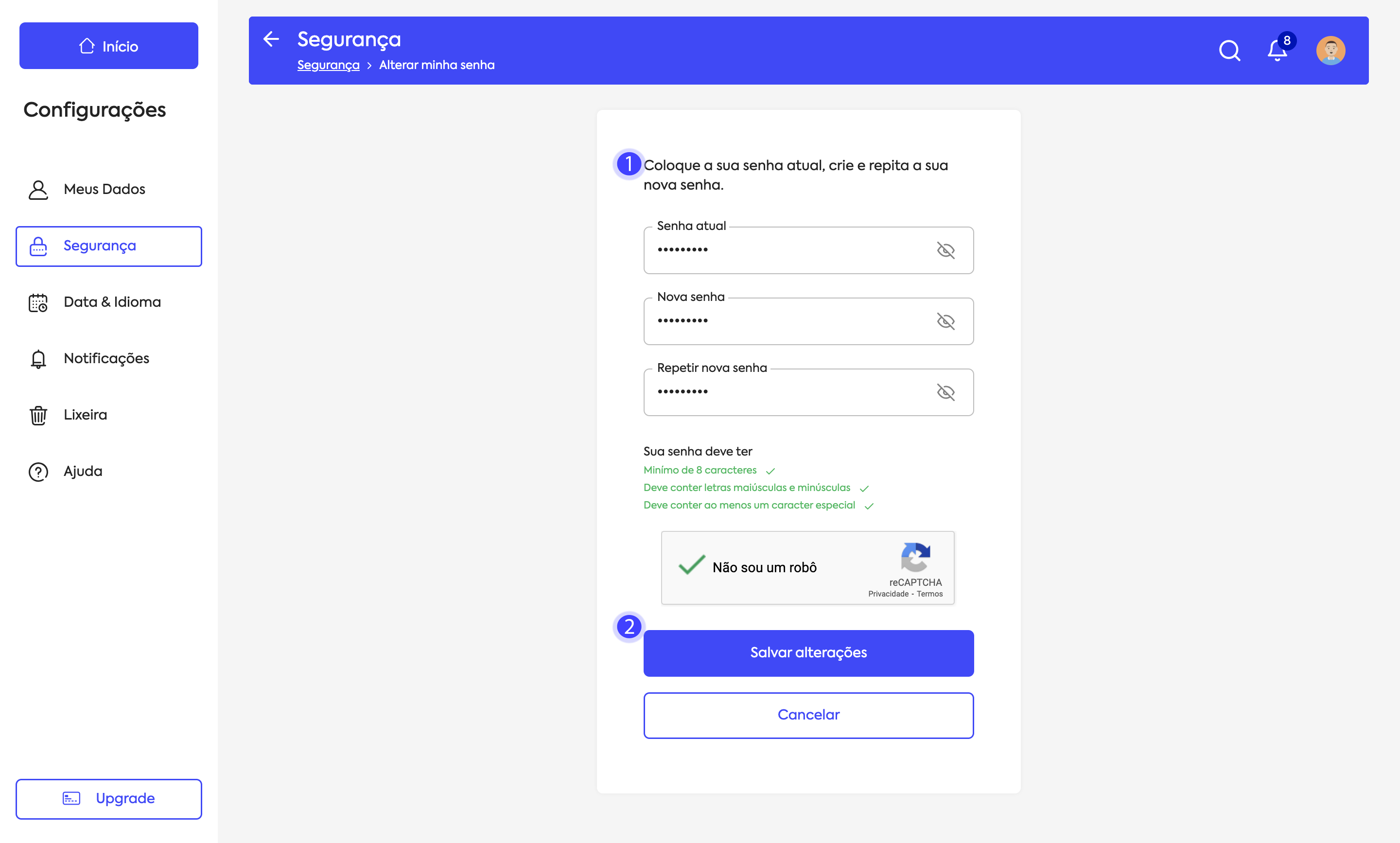Show the Repetir nova senha password
The image size is (1400, 843).
[x=945, y=392]
